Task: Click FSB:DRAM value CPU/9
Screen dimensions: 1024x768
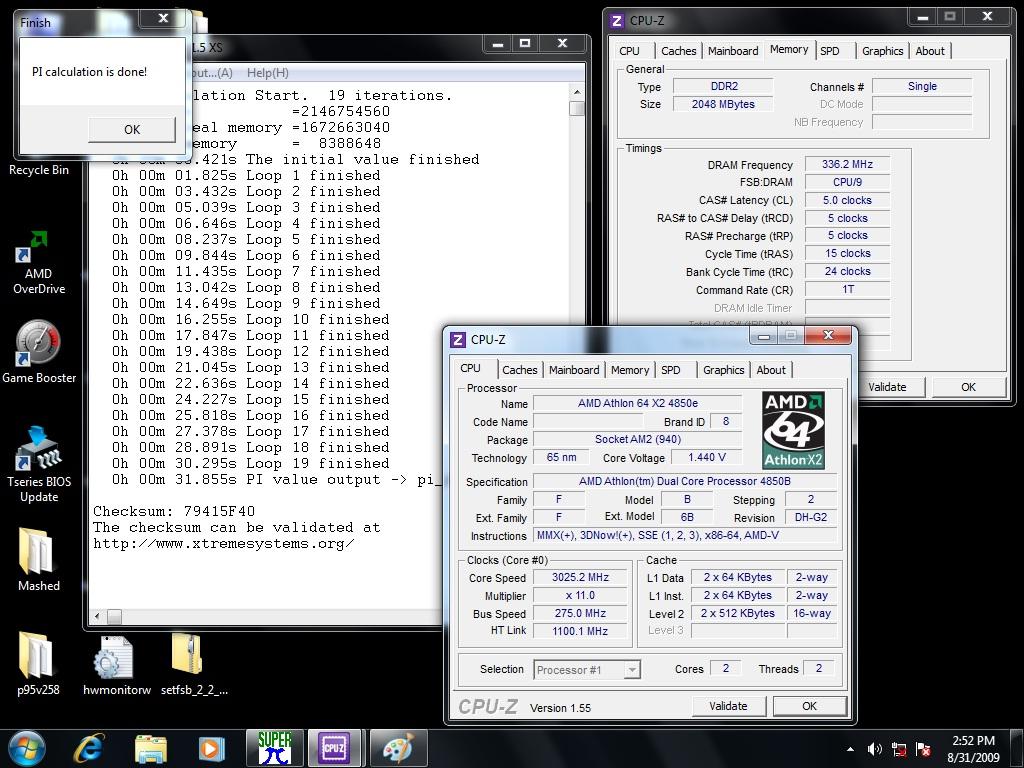Action: [847, 182]
